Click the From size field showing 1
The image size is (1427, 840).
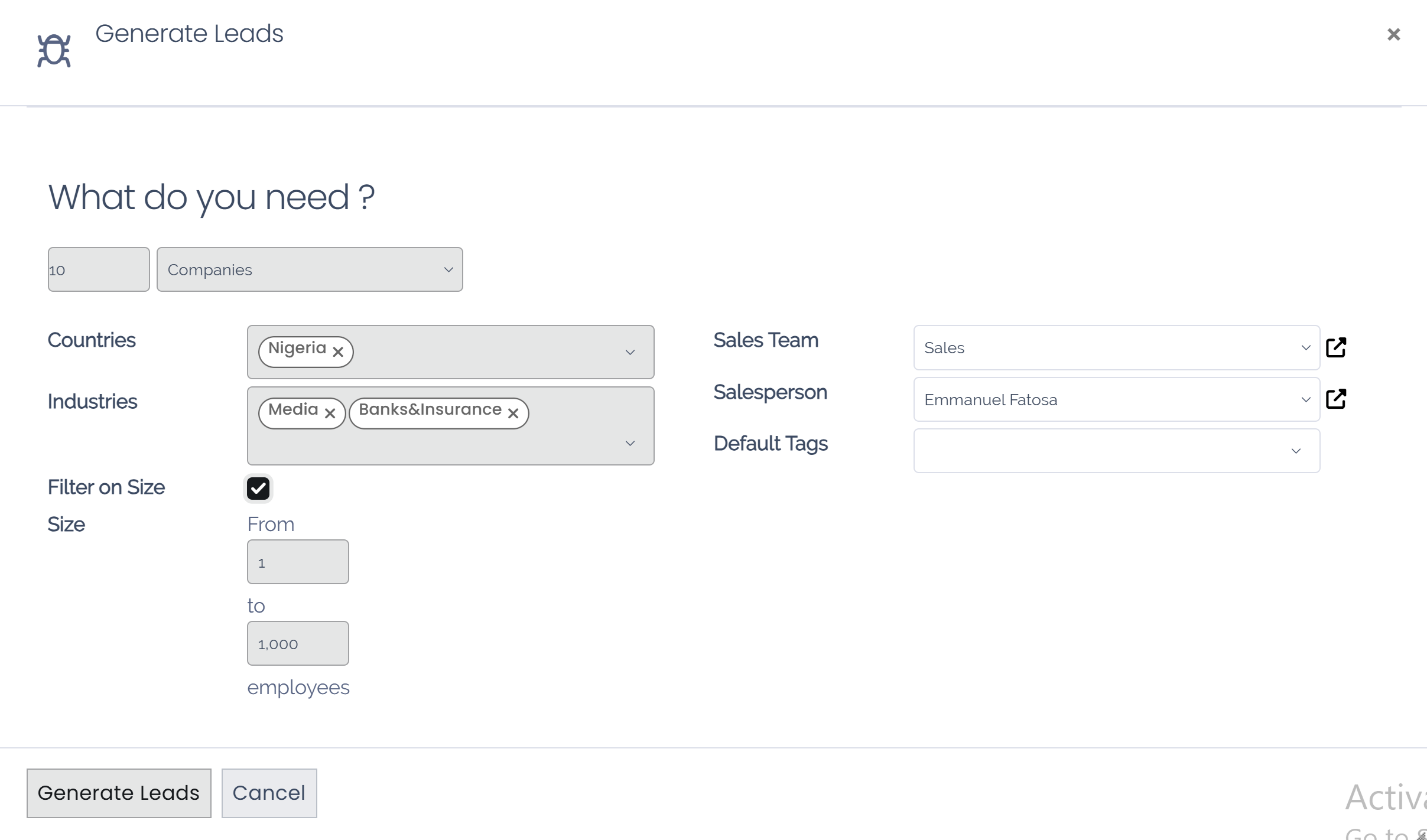(x=298, y=561)
